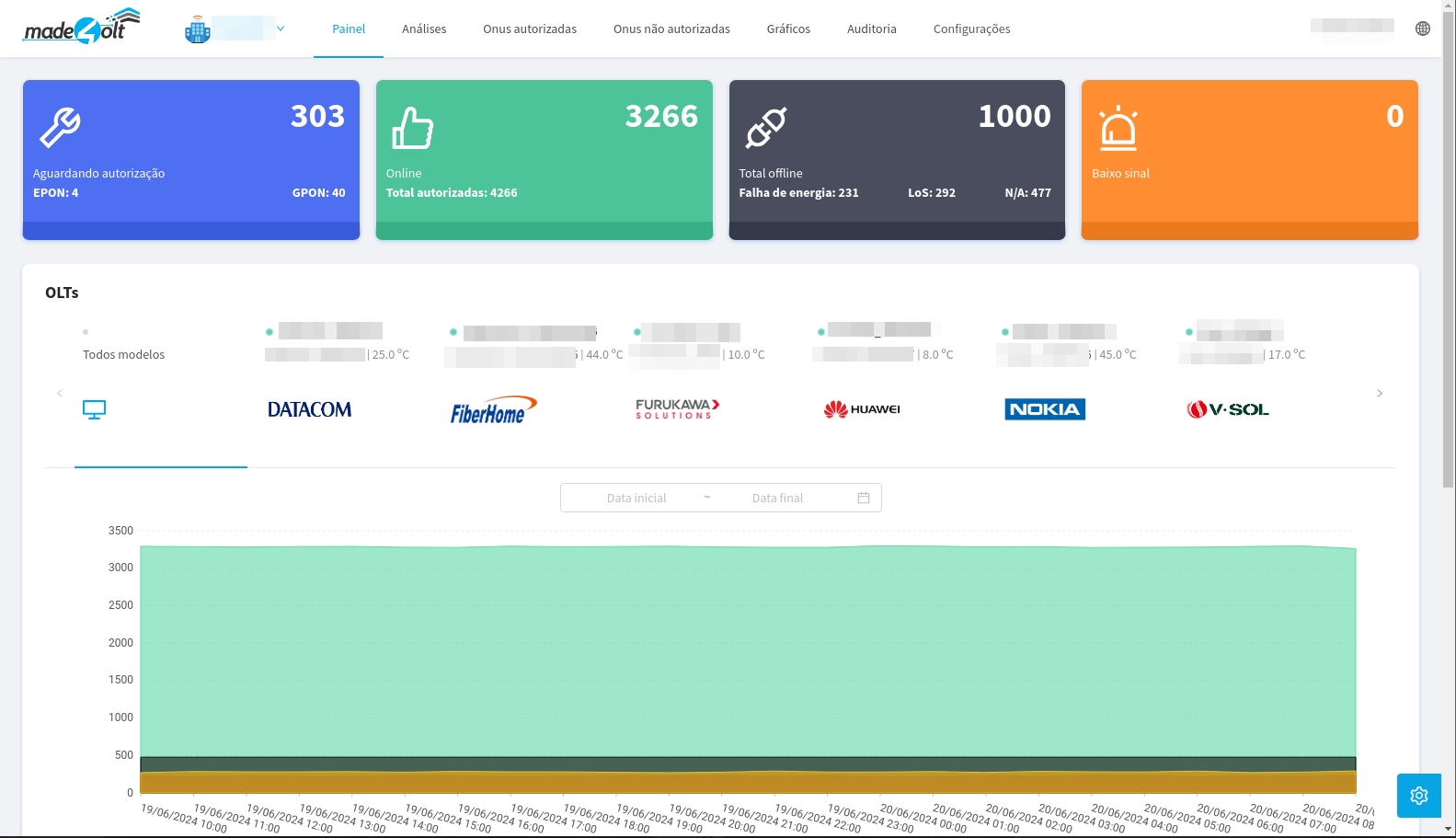This screenshot has height=838, width=1456.
Task: Click the page vertical scrollbar
Action: [x=1449, y=248]
